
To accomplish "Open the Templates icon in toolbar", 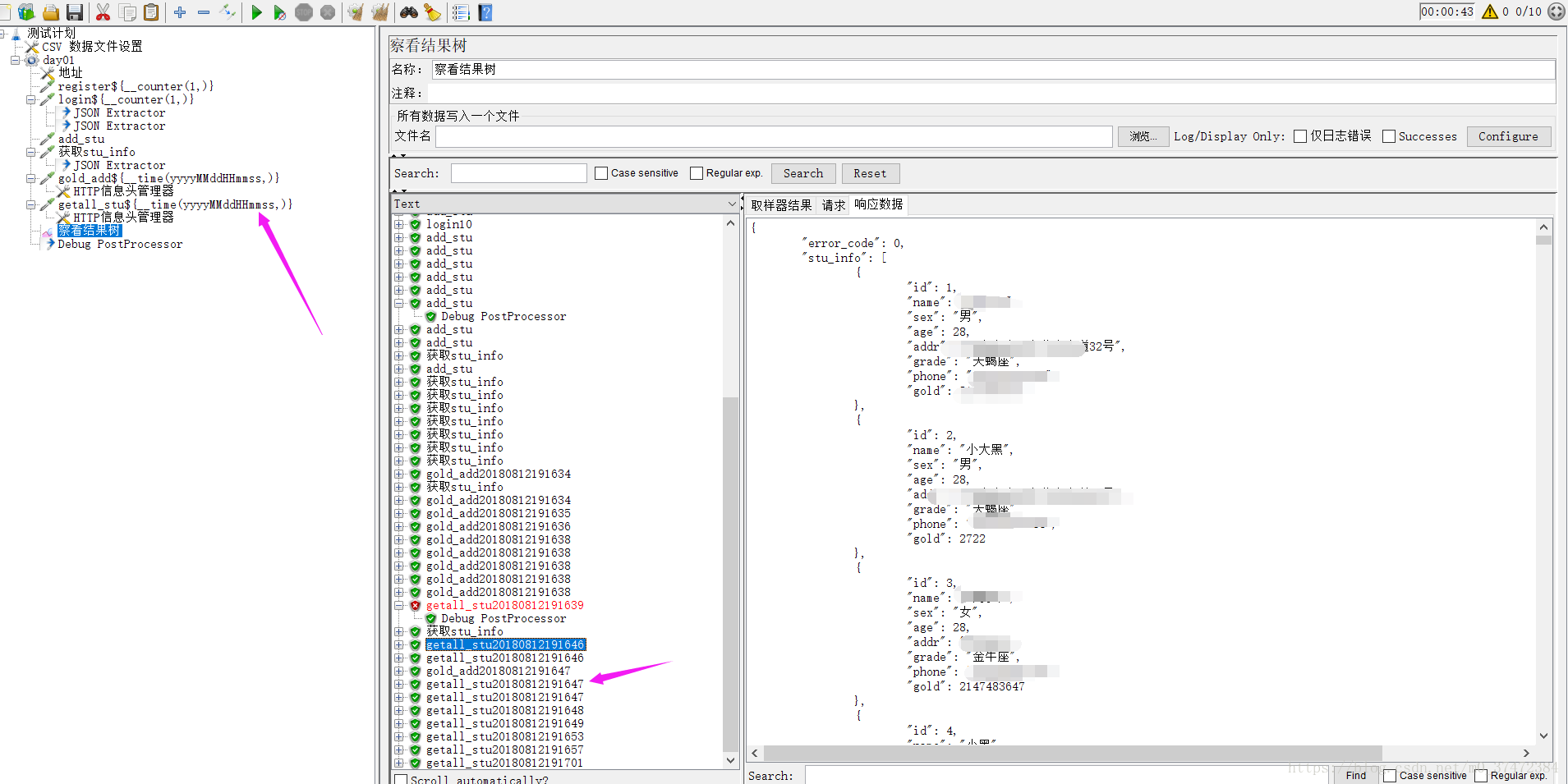I will (x=26, y=12).
